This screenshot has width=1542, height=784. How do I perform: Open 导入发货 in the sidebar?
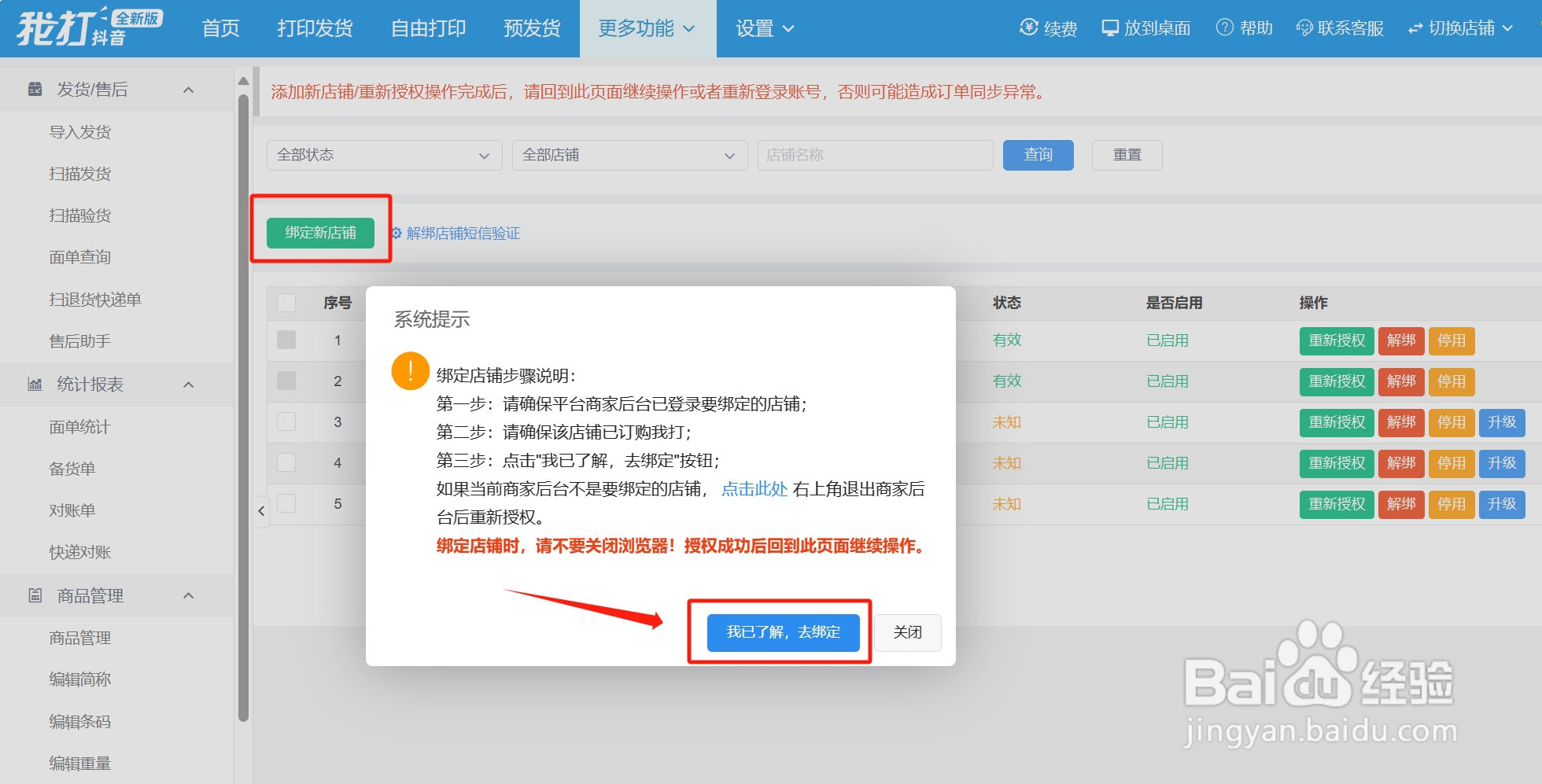(80, 132)
